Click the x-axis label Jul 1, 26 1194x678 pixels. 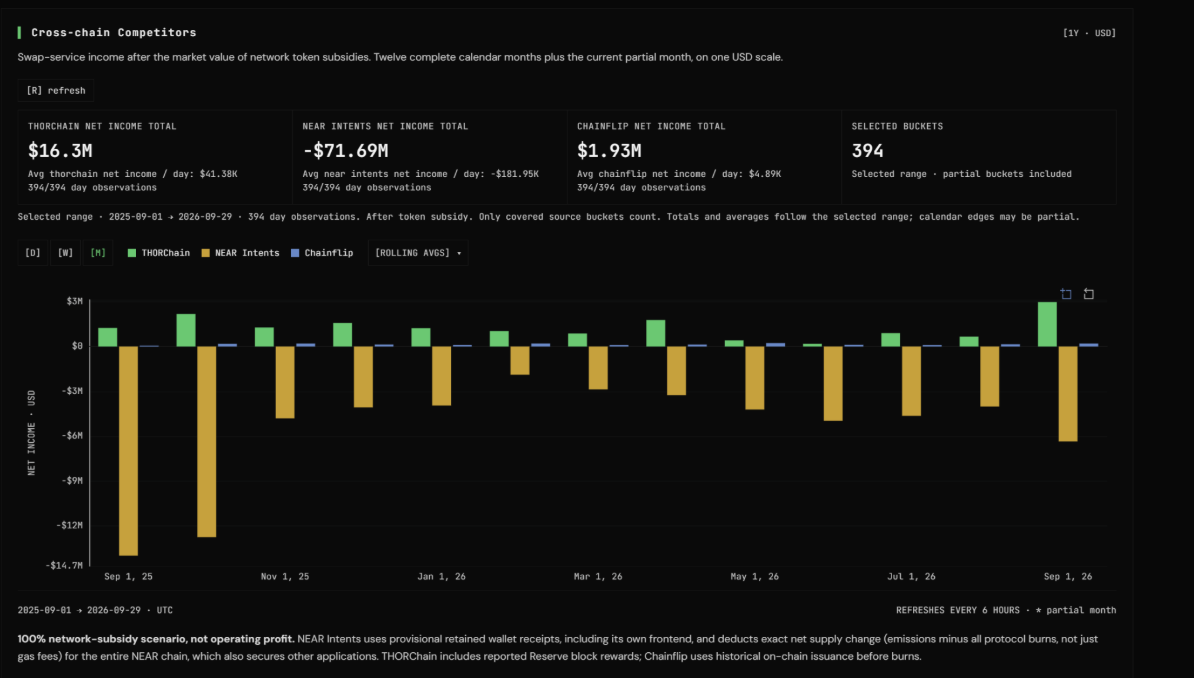click(x=911, y=577)
